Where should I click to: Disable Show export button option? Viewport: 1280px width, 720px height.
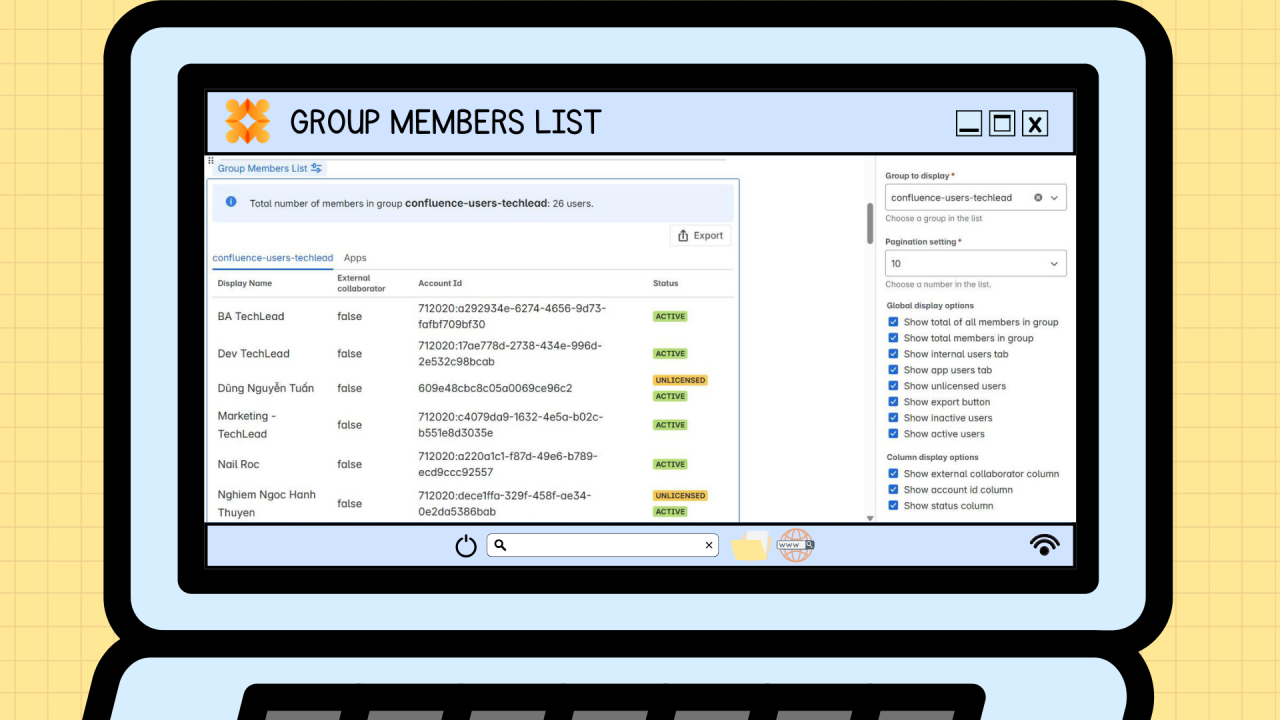point(893,402)
